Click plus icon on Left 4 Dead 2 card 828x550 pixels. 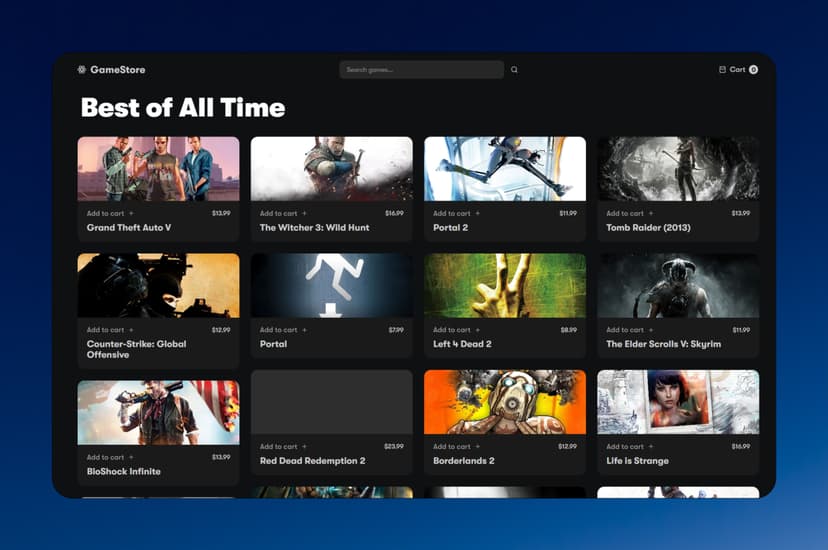(x=478, y=330)
